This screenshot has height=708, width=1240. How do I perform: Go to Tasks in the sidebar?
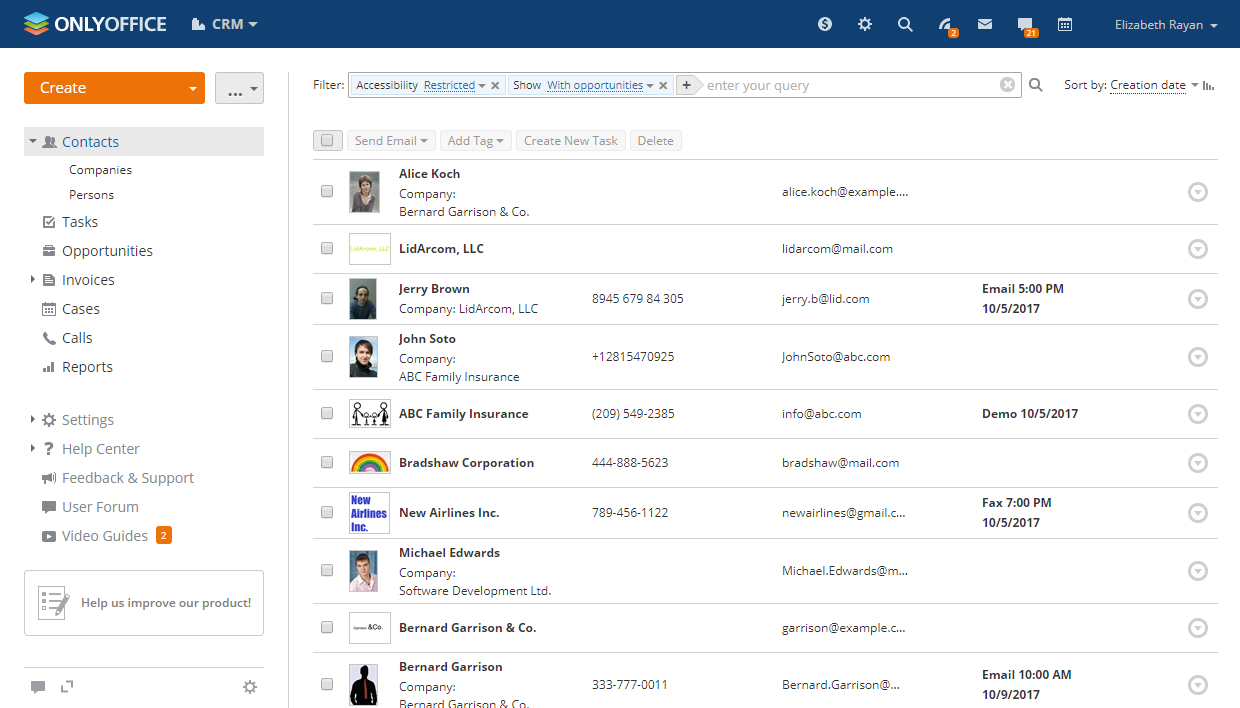80,222
